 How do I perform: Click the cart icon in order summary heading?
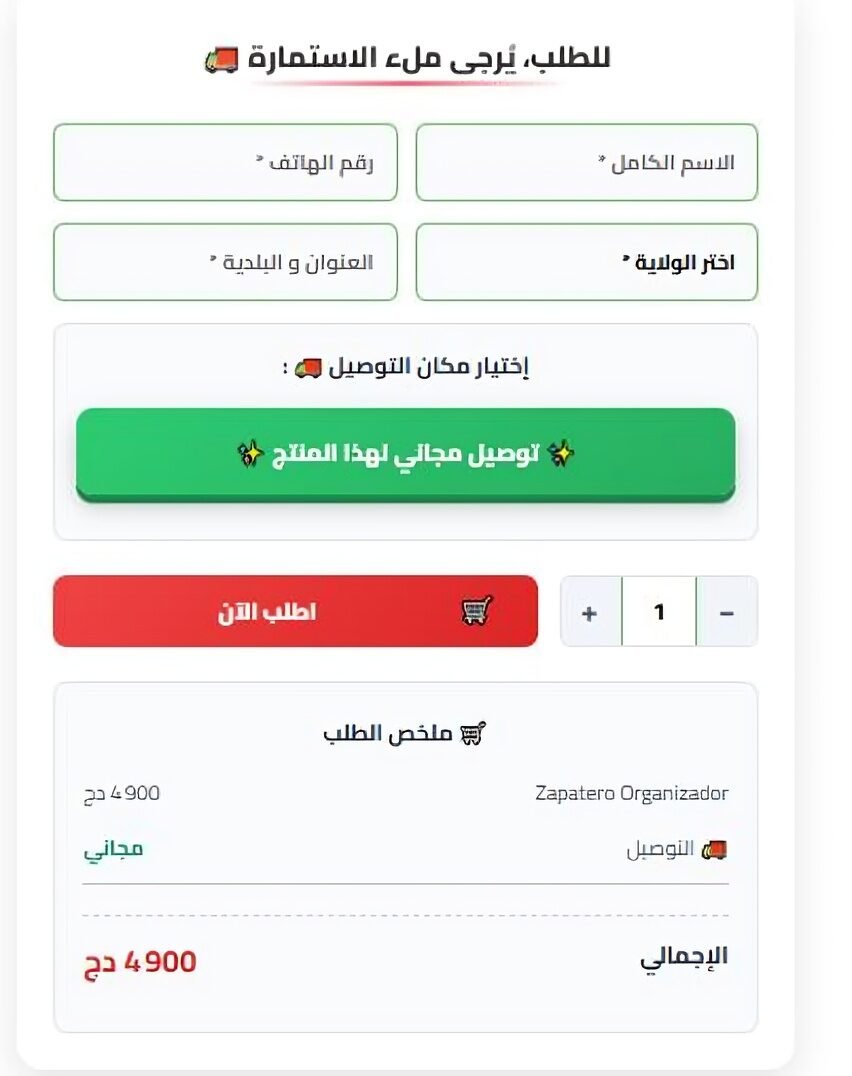(x=472, y=735)
